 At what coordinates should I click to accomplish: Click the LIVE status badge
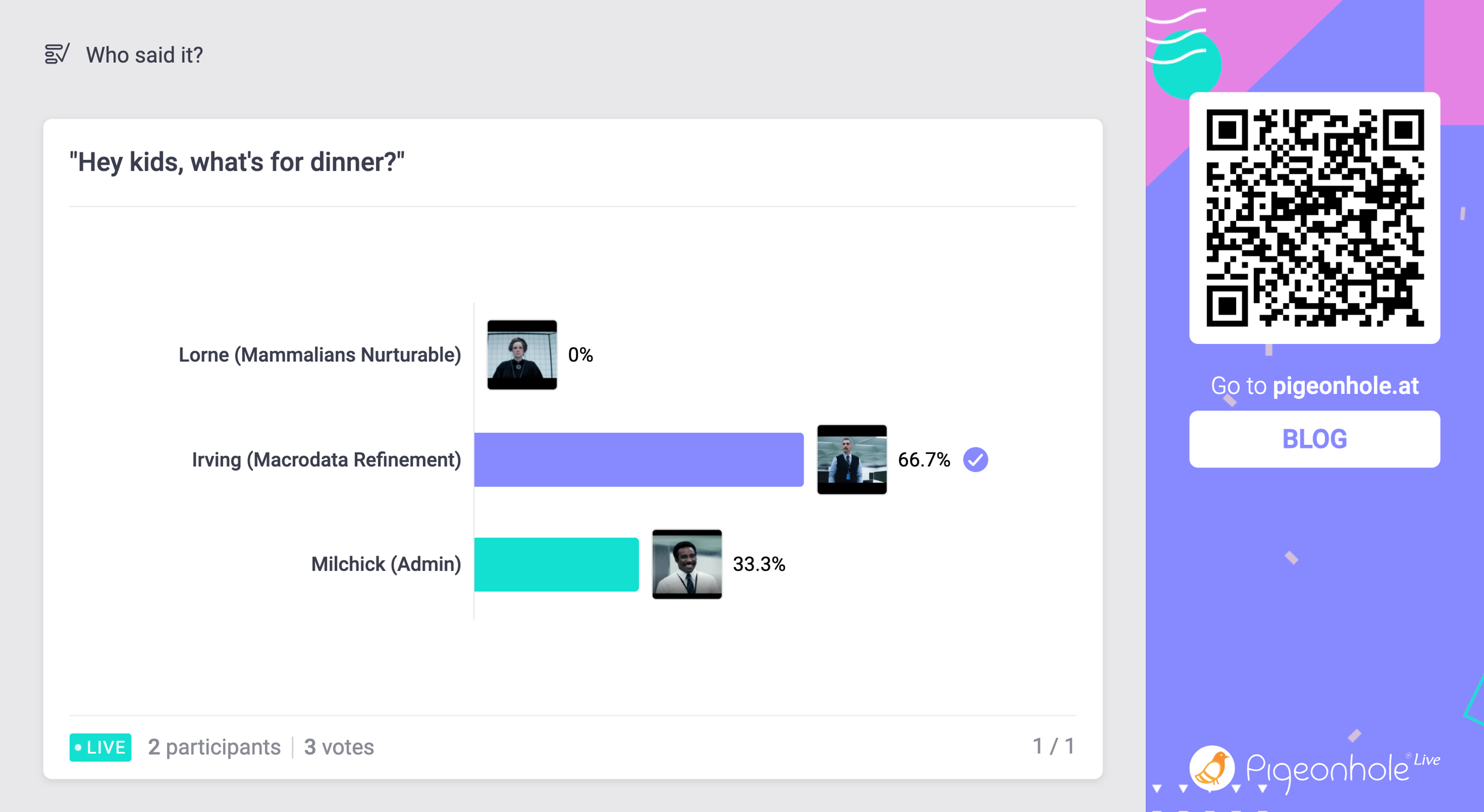click(100, 747)
